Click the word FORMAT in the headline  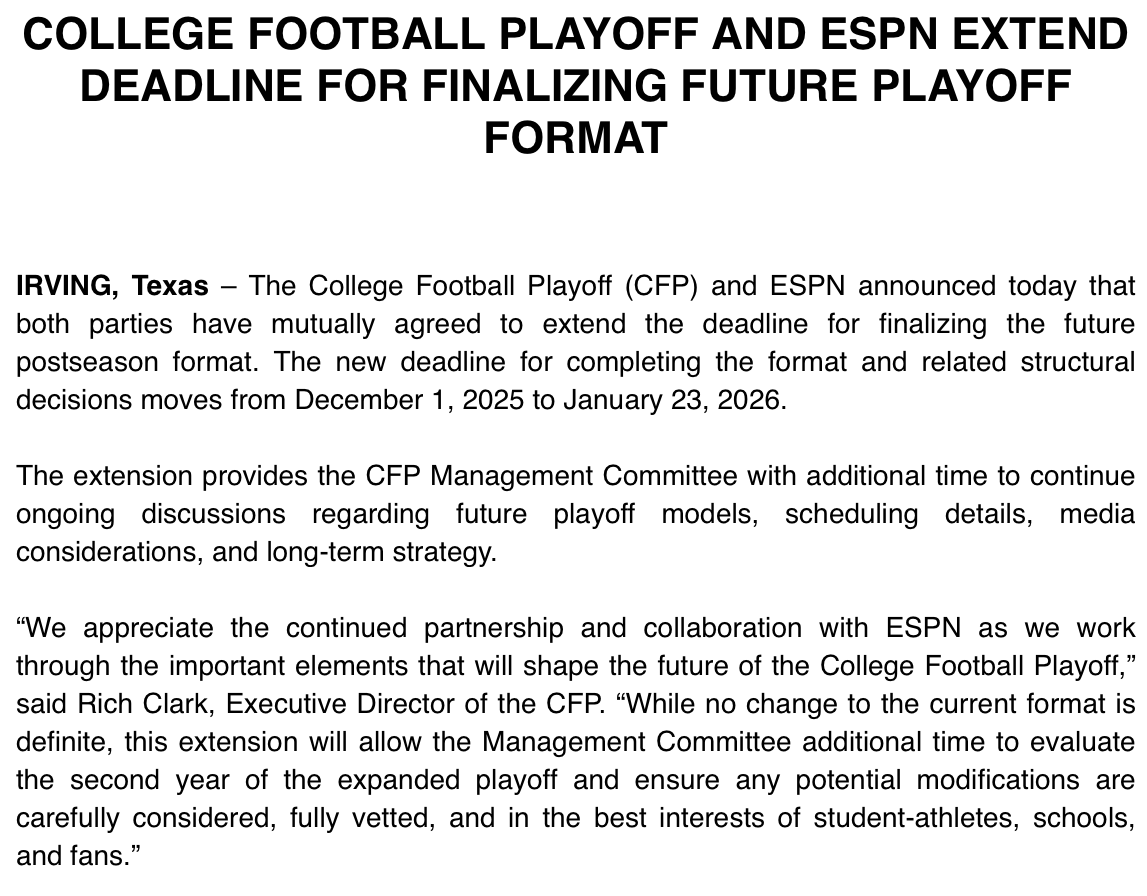[x=574, y=137]
